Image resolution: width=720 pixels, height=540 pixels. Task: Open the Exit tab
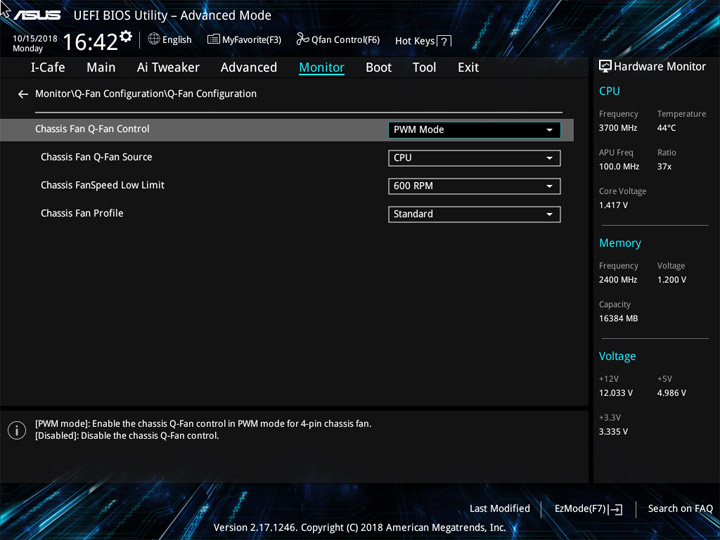click(x=468, y=68)
